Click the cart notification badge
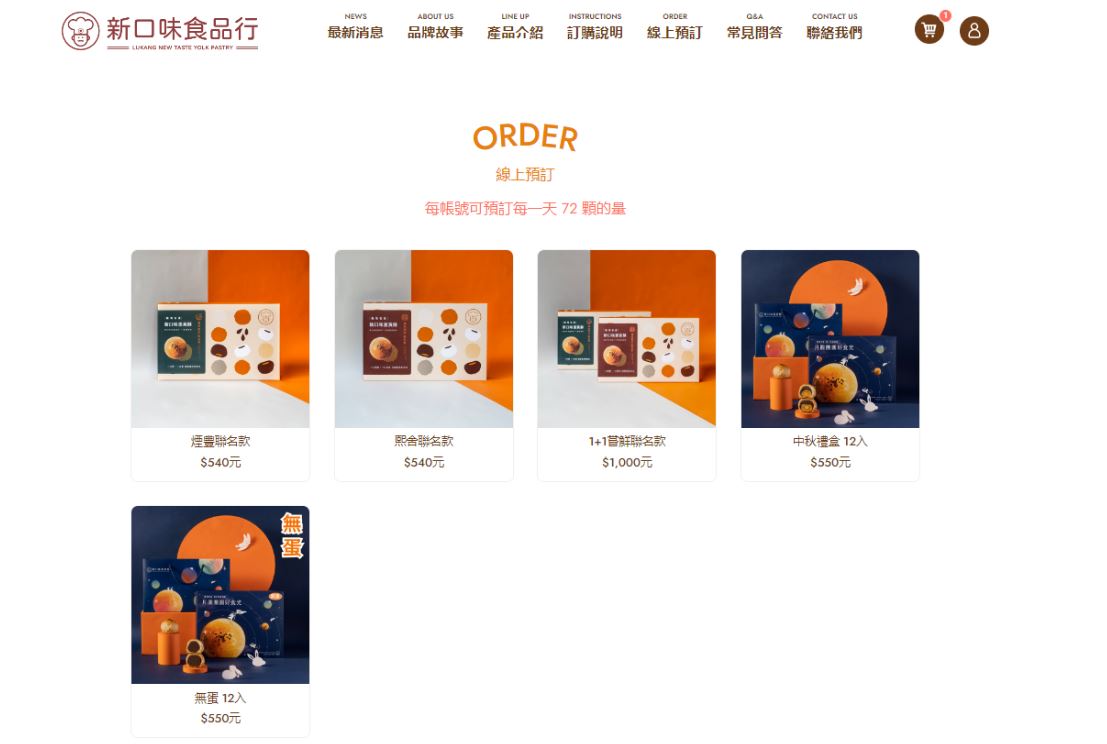The width and height of the screenshot is (1107, 744). pos(945,16)
